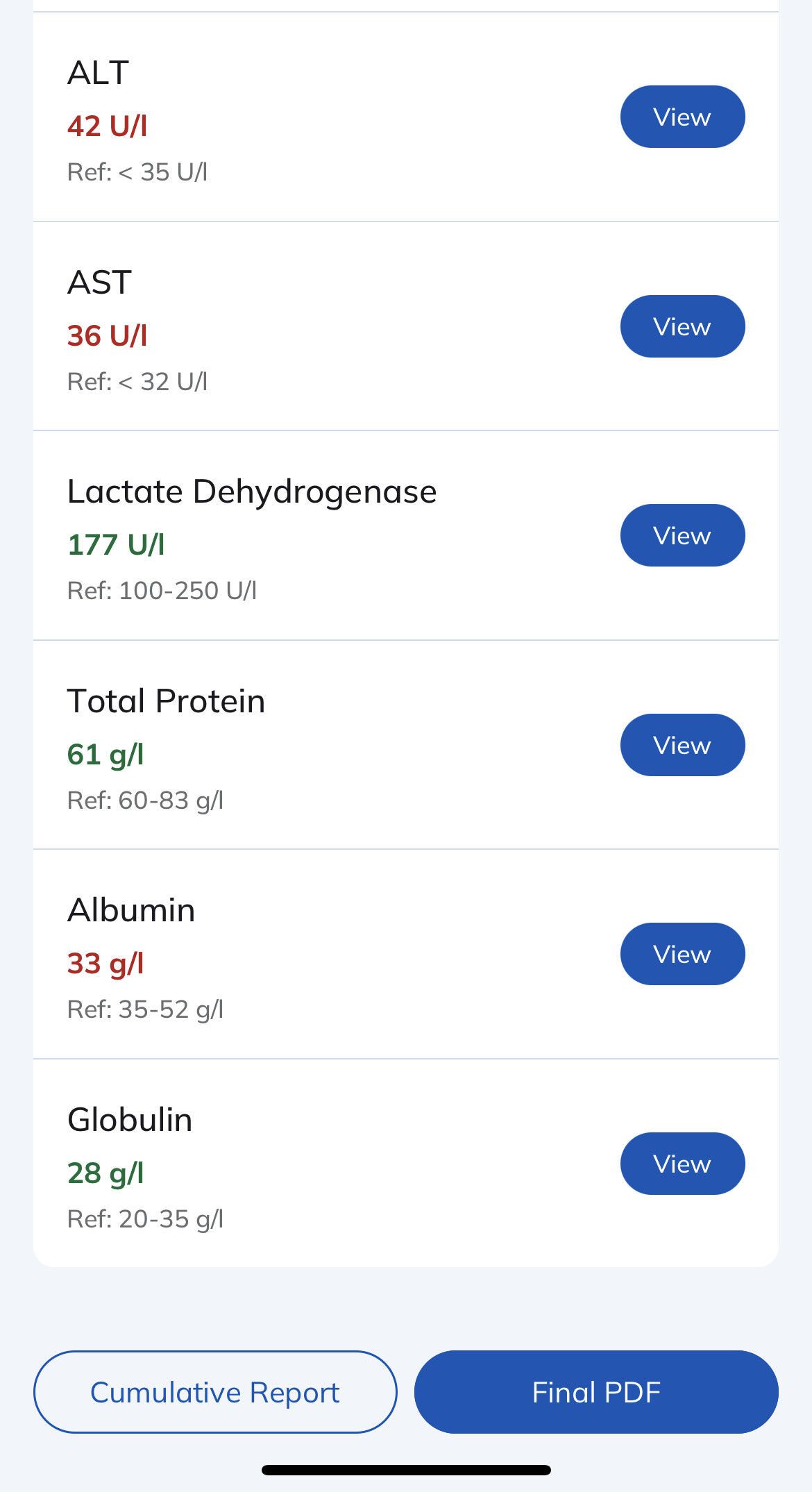Show Albumin result details

click(682, 954)
